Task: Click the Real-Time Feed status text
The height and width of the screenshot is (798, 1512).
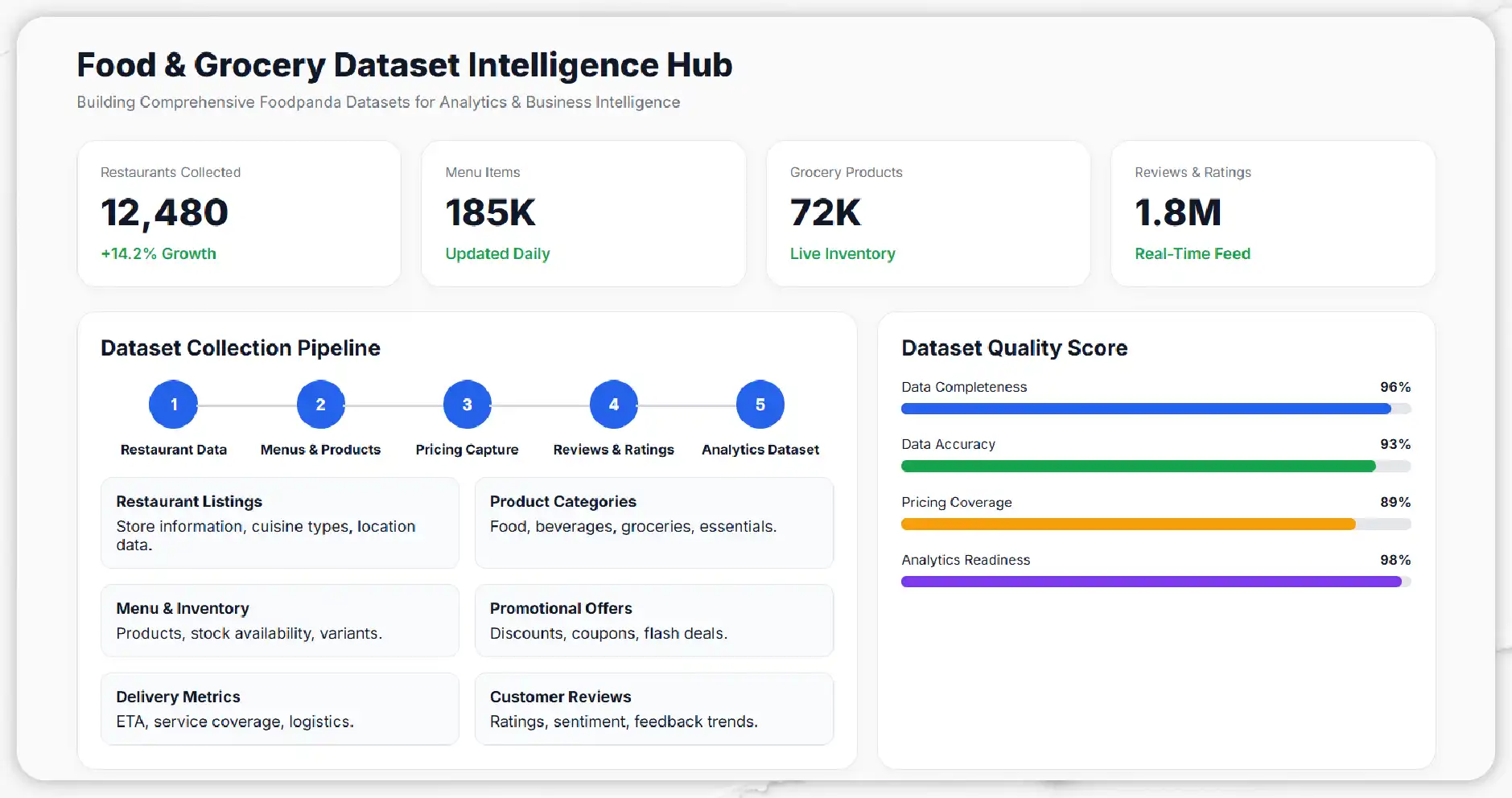Action: (1193, 253)
